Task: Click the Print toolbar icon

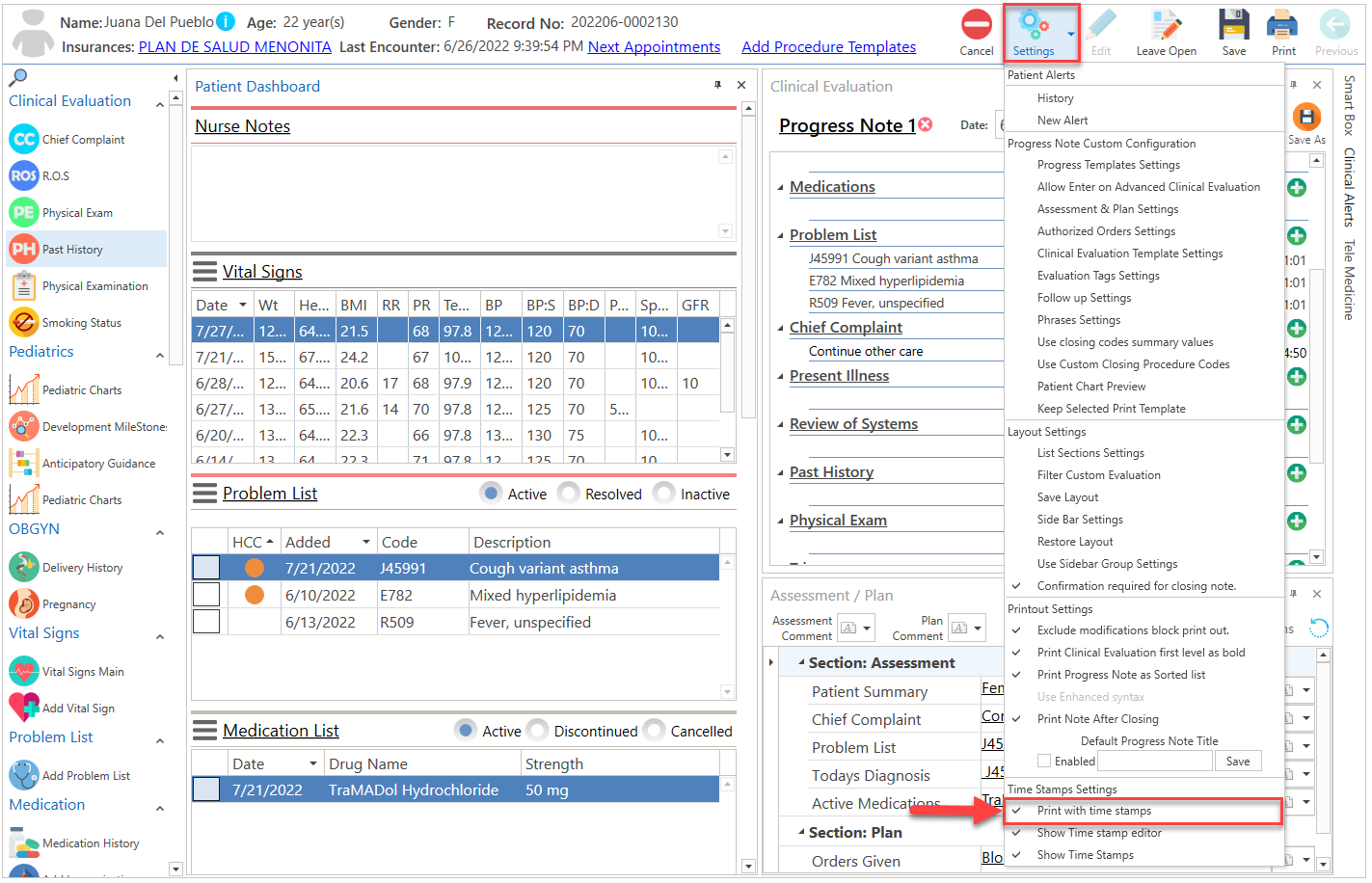Action: click(1282, 29)
